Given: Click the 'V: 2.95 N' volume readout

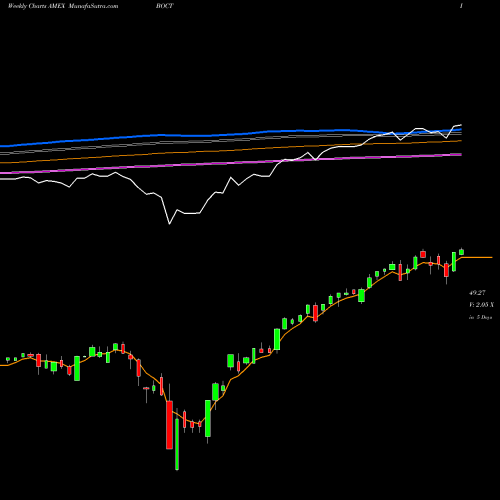Looking at the screenshot, I should (x=481, y=305).
